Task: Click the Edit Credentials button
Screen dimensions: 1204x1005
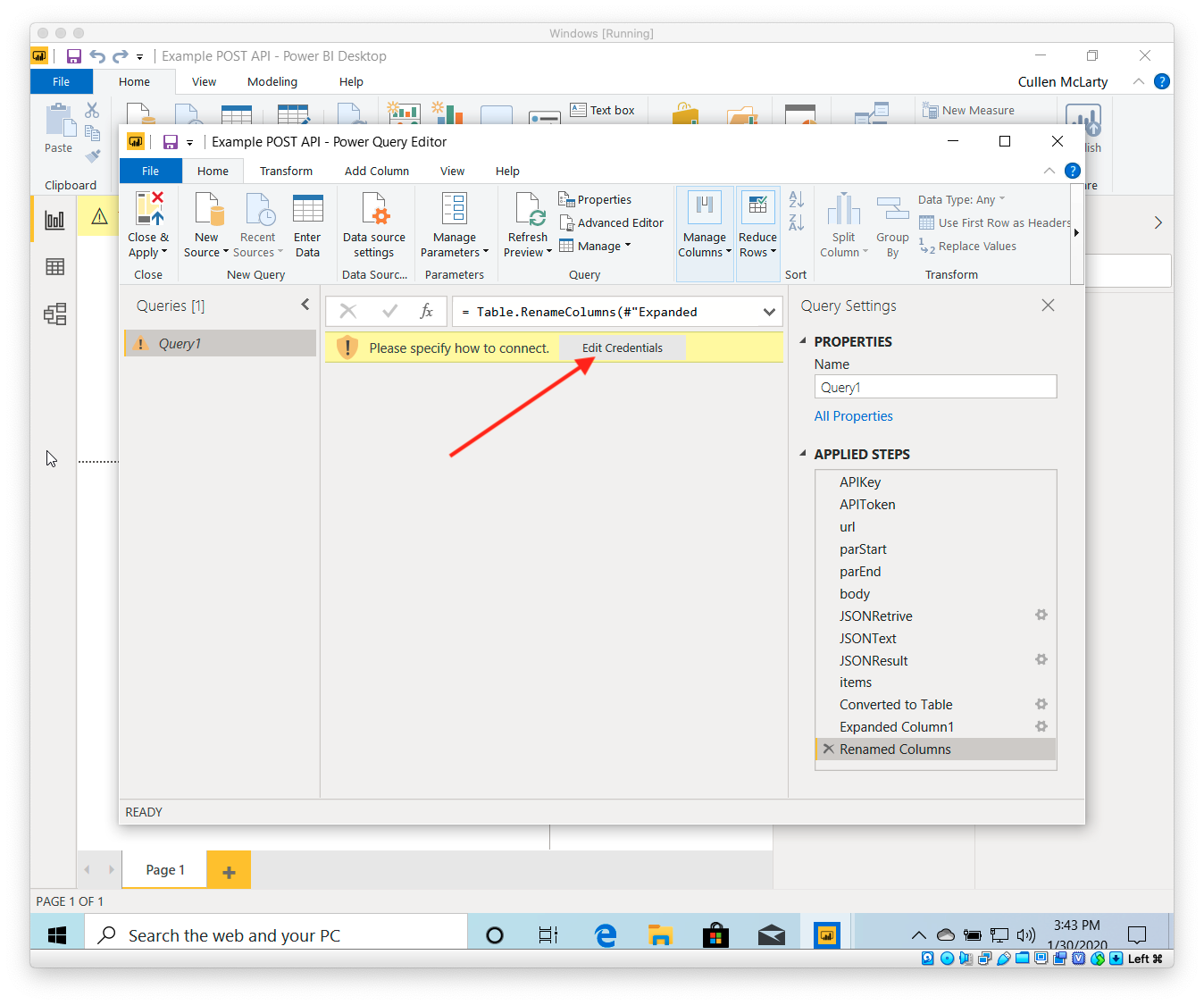Action: (623, 348)
